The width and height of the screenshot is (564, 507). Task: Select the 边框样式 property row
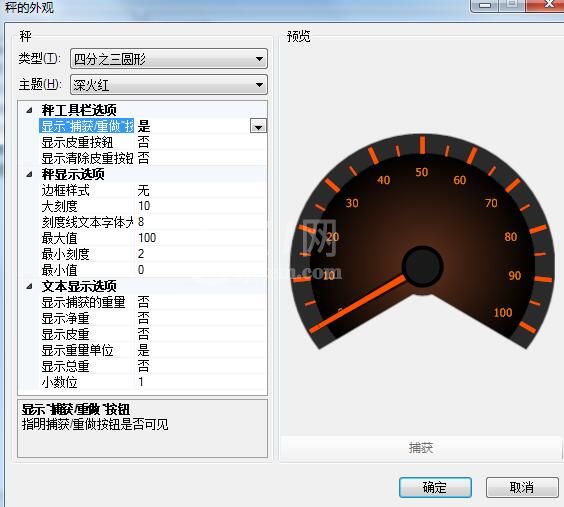pyautogui.click(x=153, y=190)
